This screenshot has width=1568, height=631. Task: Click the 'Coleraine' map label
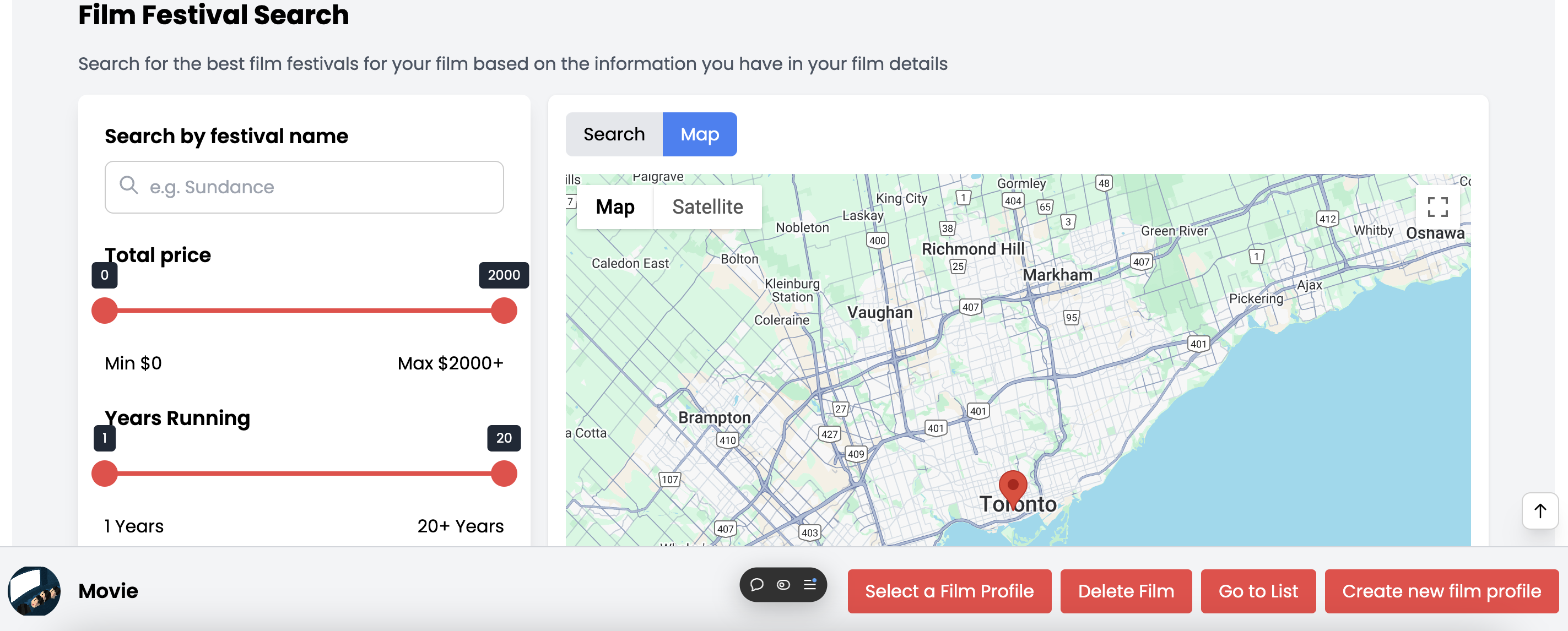click(x=782, y=320)
